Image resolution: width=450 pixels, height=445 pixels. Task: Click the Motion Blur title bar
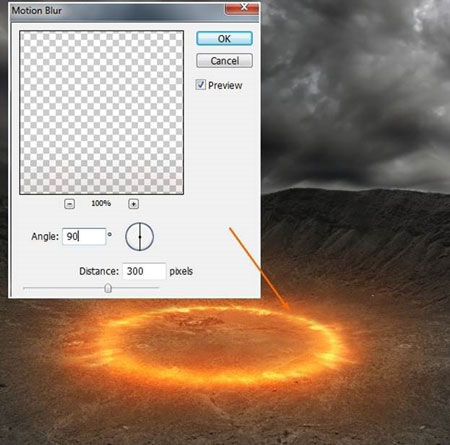click(x=118, y=11)
